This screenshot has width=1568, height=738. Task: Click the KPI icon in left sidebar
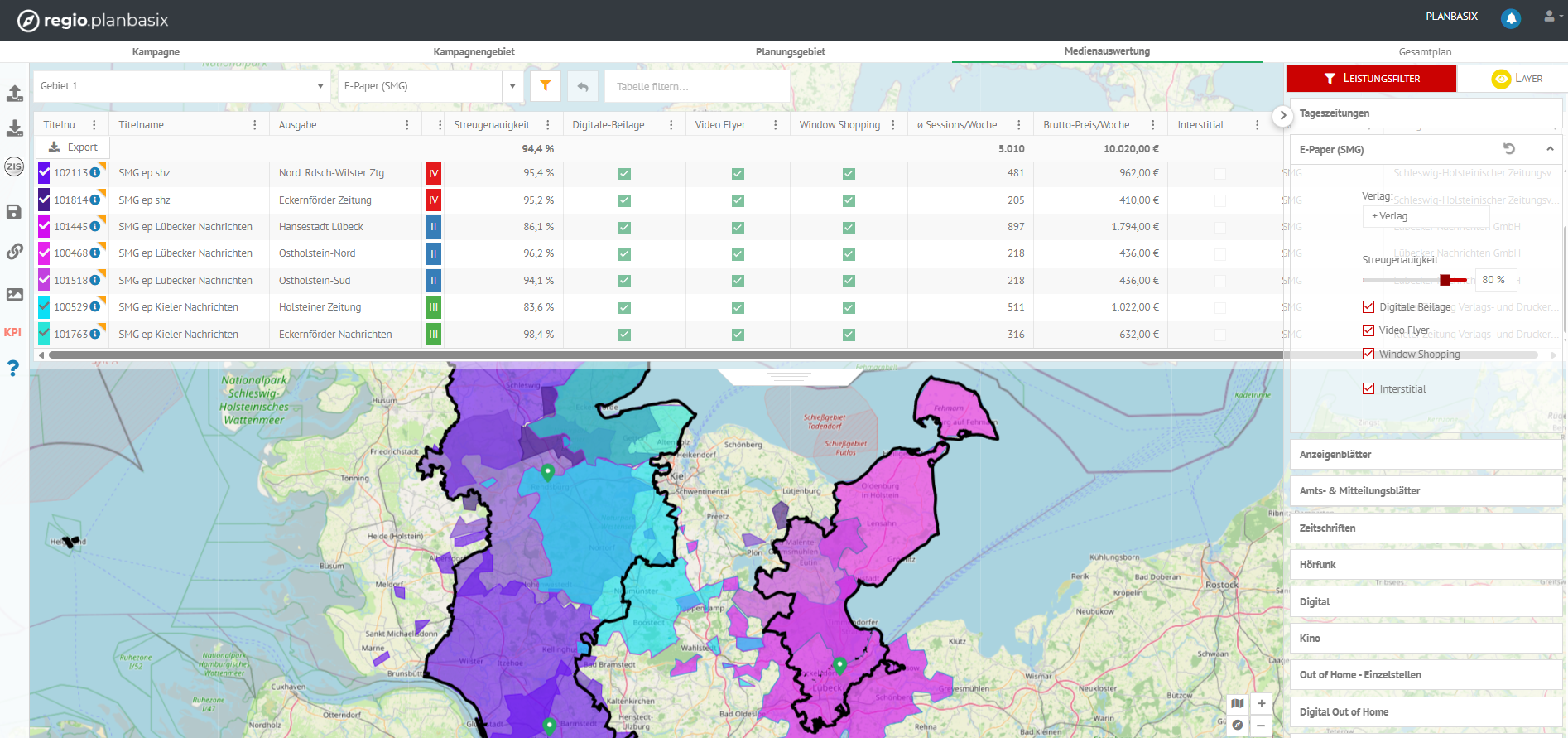pos(12,332)
